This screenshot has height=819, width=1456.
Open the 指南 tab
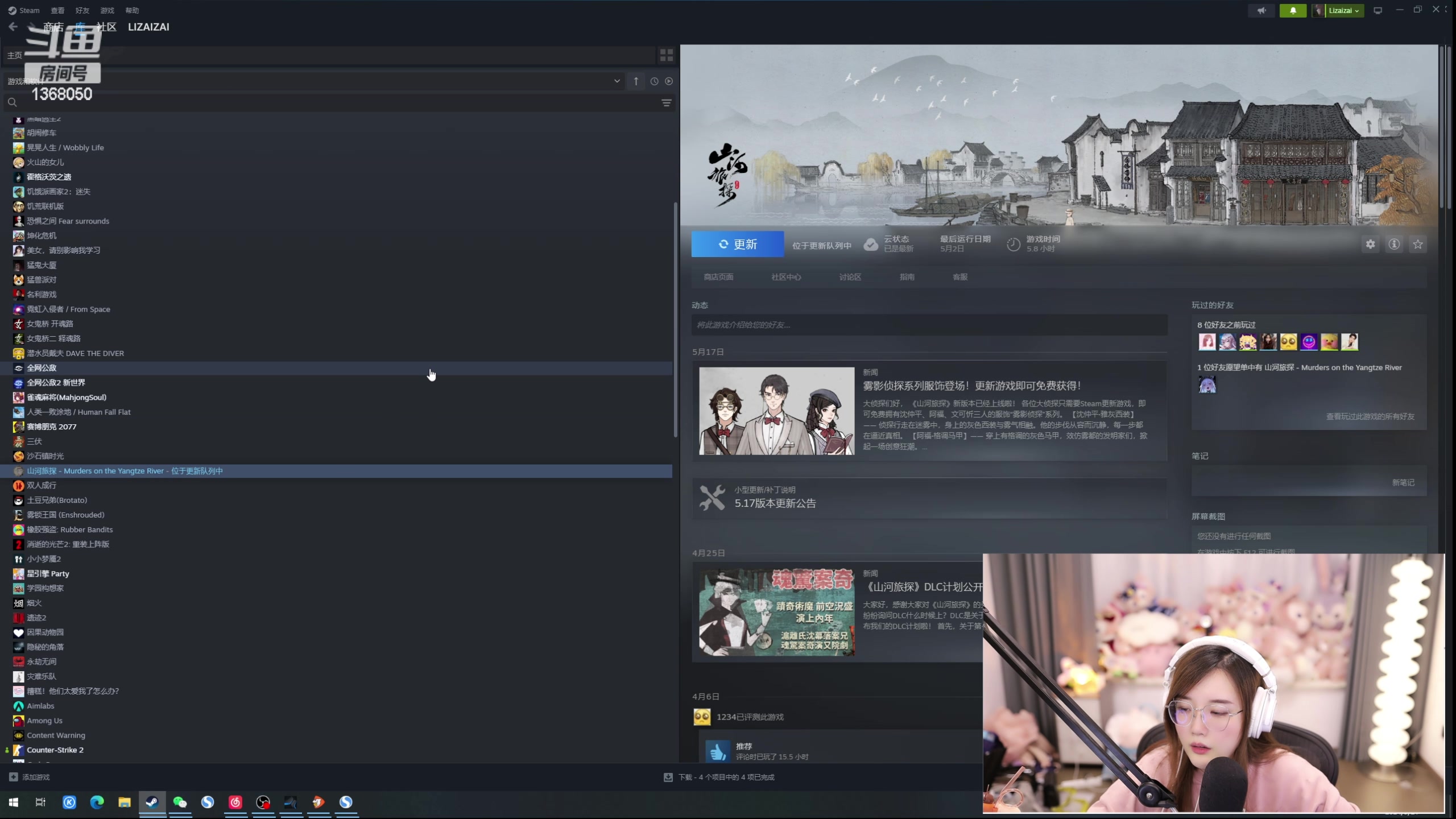(907, 277)
